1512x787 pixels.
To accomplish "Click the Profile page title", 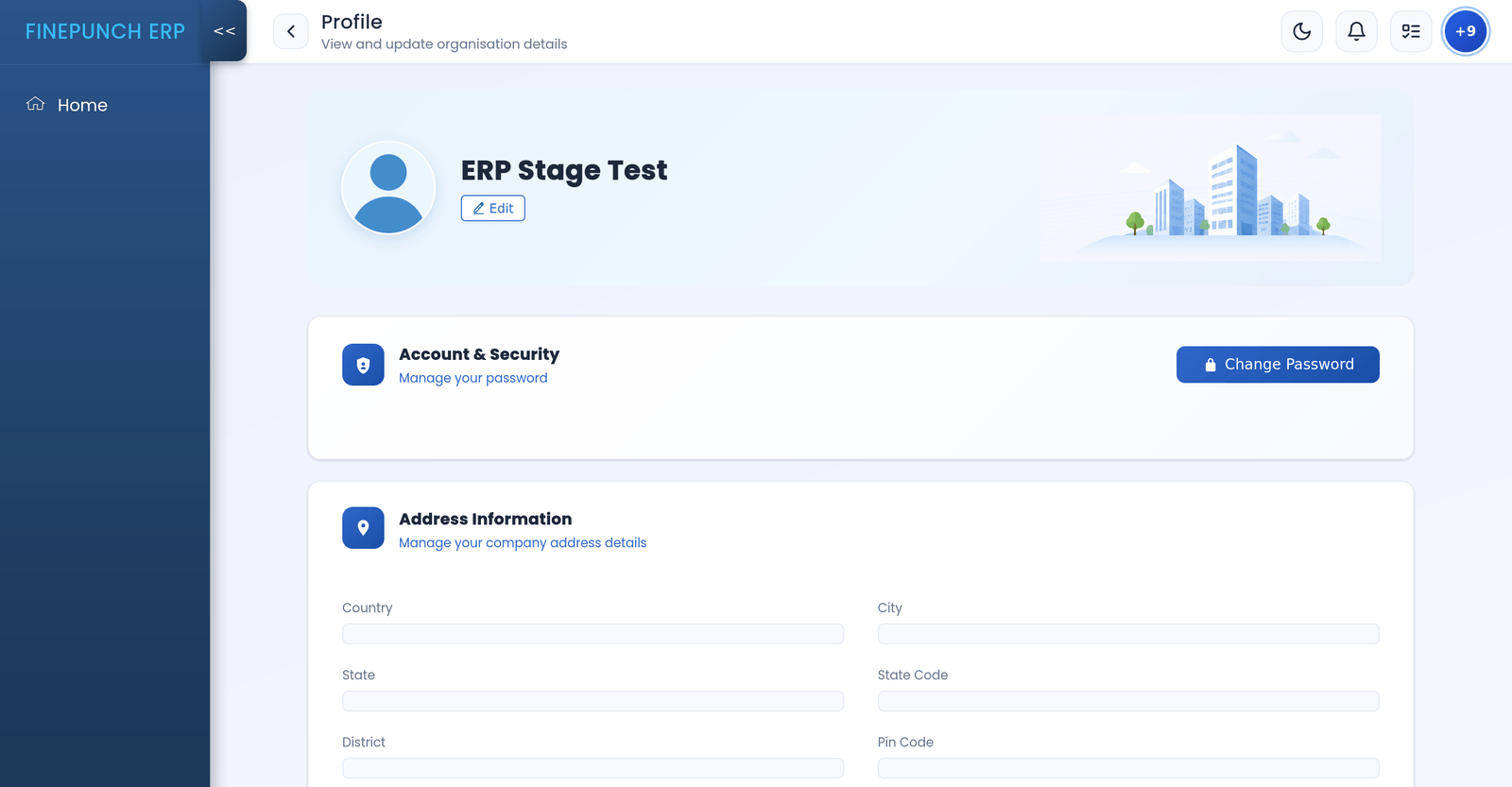I will point(352,22).
